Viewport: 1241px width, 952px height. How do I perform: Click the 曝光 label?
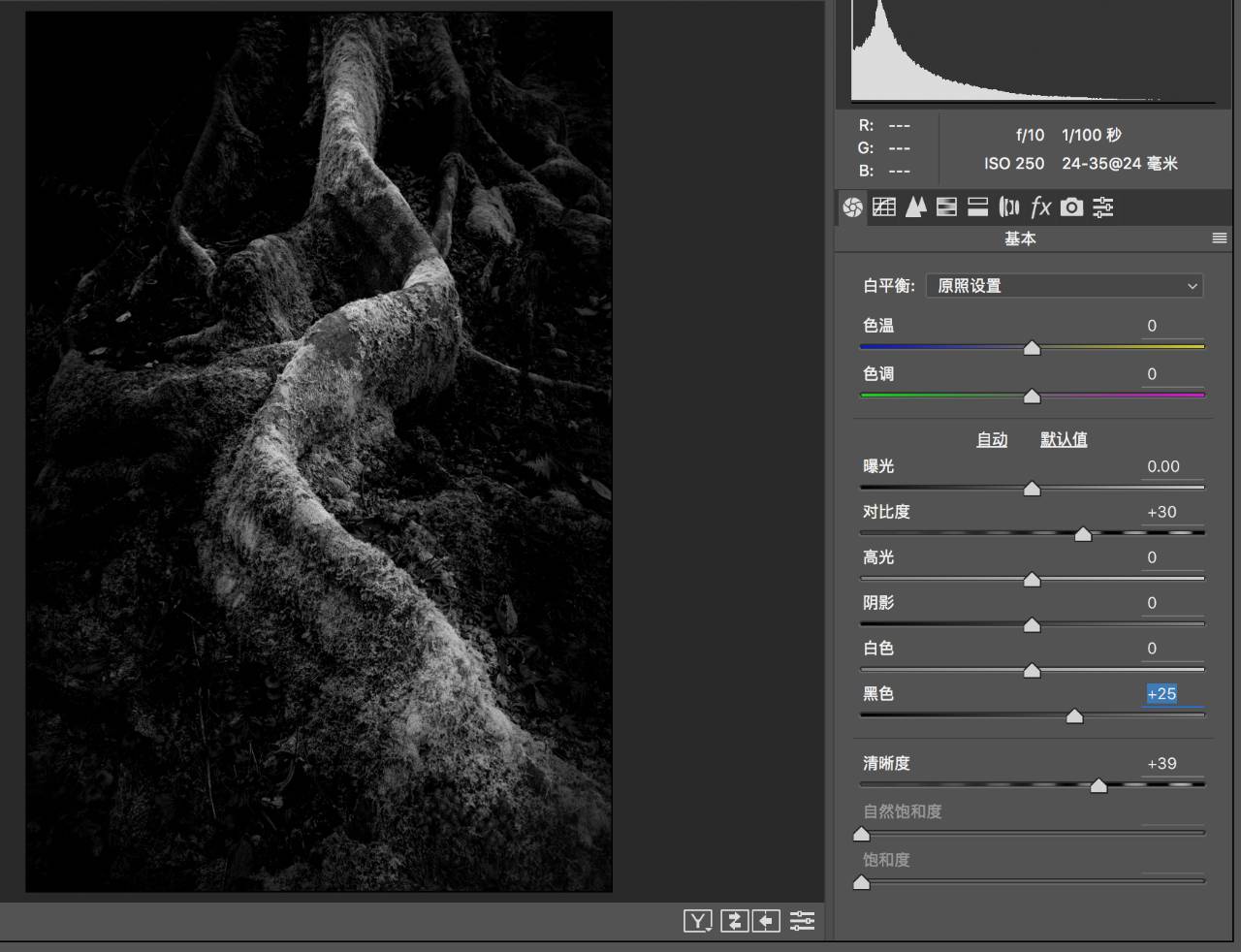tap(878, 466)
